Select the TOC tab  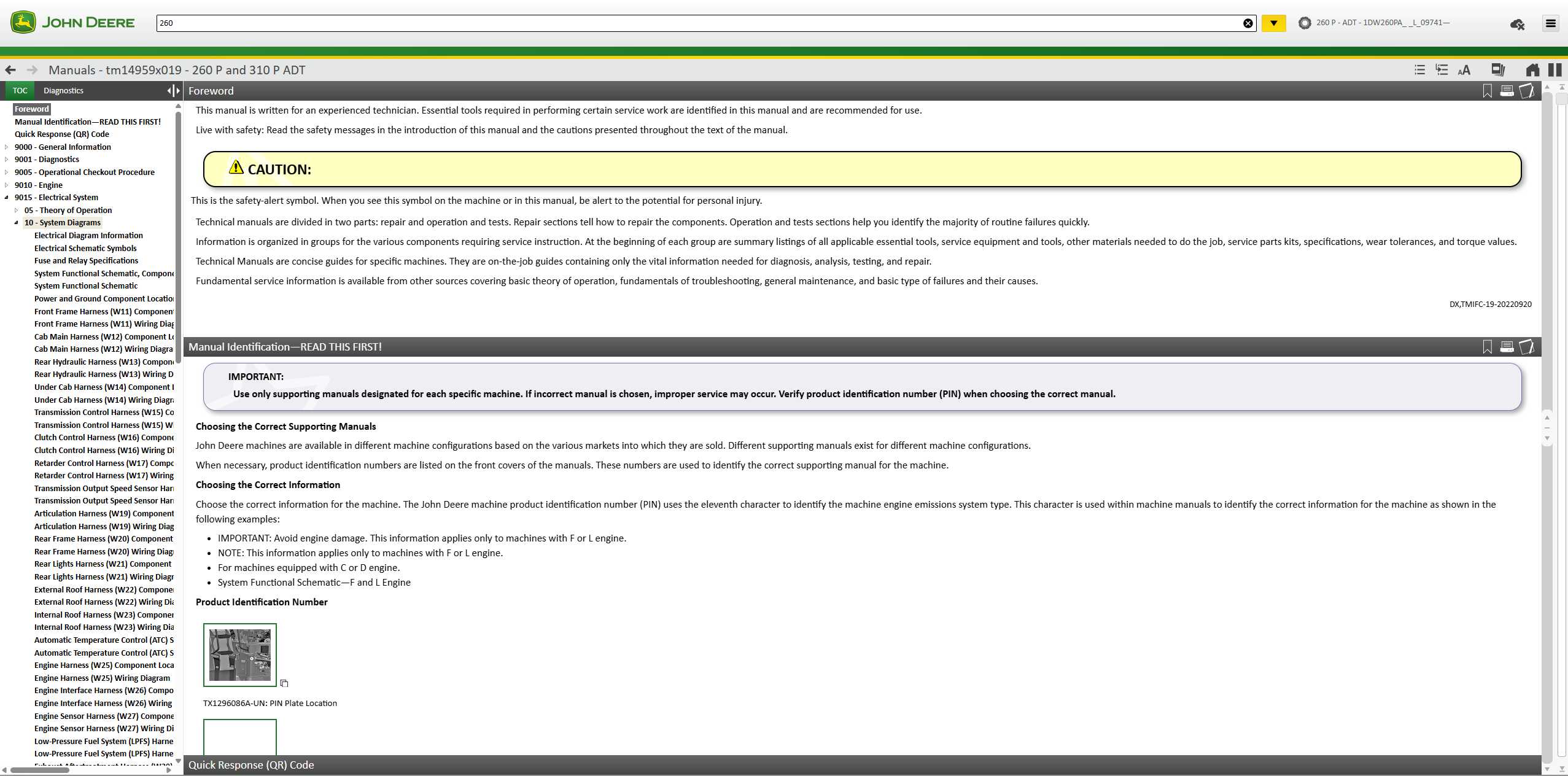point(20,91)
